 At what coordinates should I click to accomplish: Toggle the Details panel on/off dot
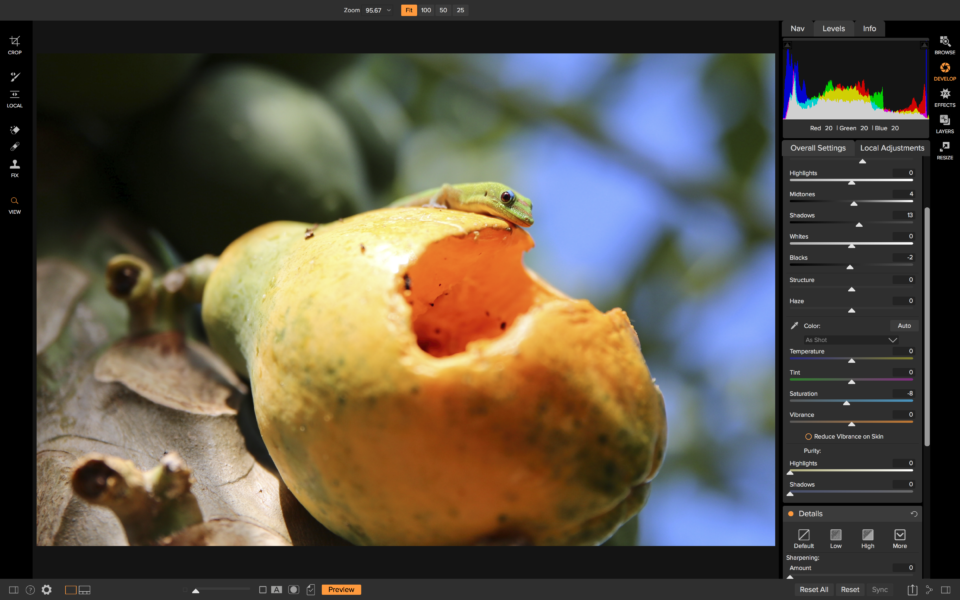[790, 514]
